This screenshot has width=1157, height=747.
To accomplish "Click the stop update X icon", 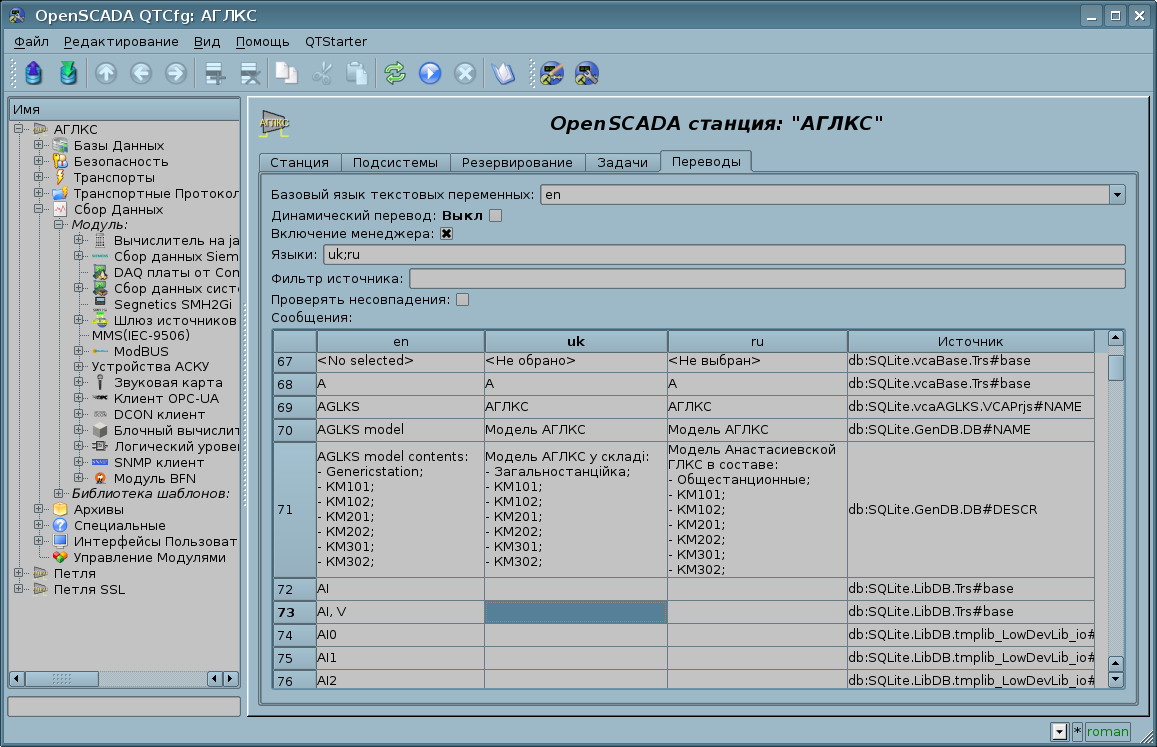I will 465,73.
